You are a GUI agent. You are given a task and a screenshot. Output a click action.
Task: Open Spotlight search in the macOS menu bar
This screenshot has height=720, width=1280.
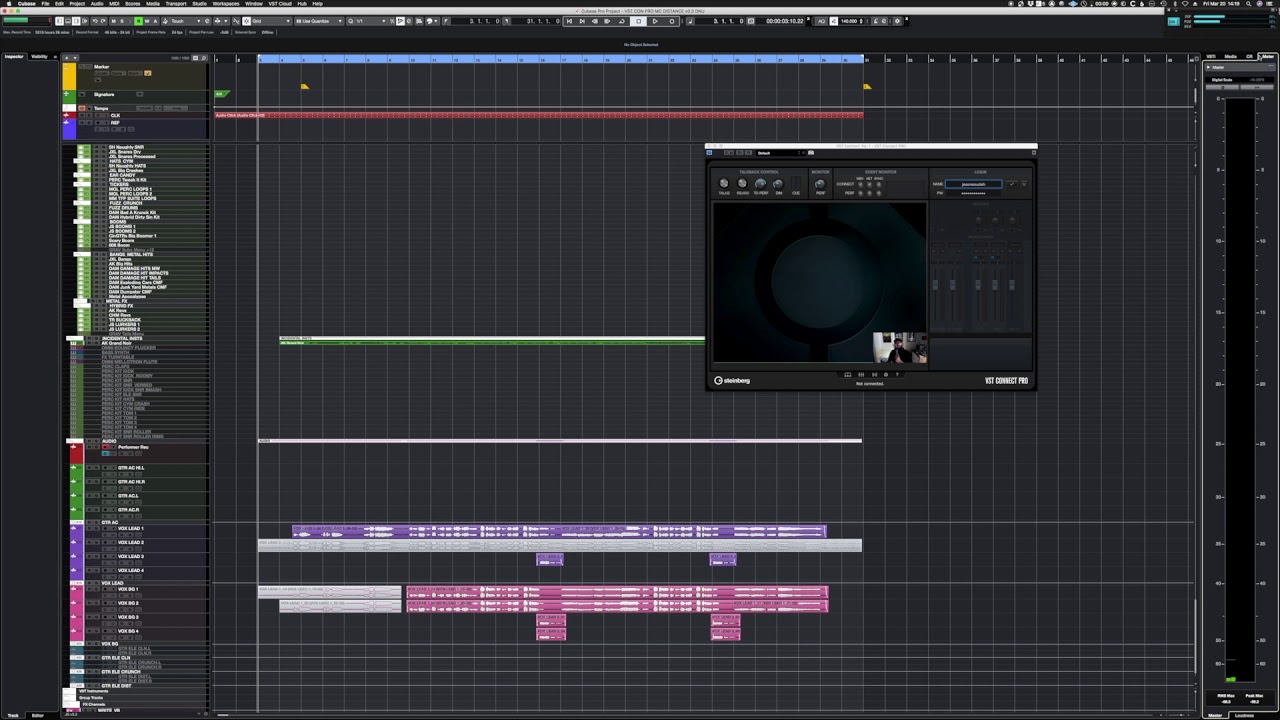1249,4
